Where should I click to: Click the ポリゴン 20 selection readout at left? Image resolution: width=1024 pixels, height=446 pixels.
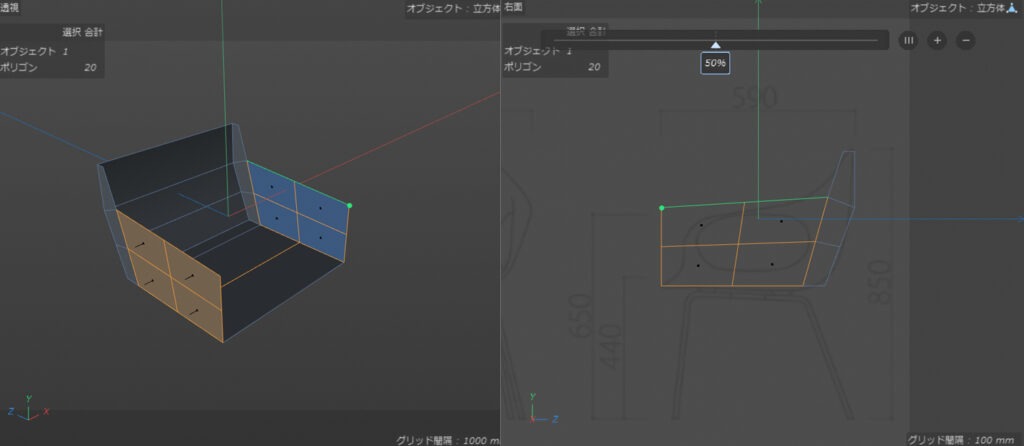[50, 67]
